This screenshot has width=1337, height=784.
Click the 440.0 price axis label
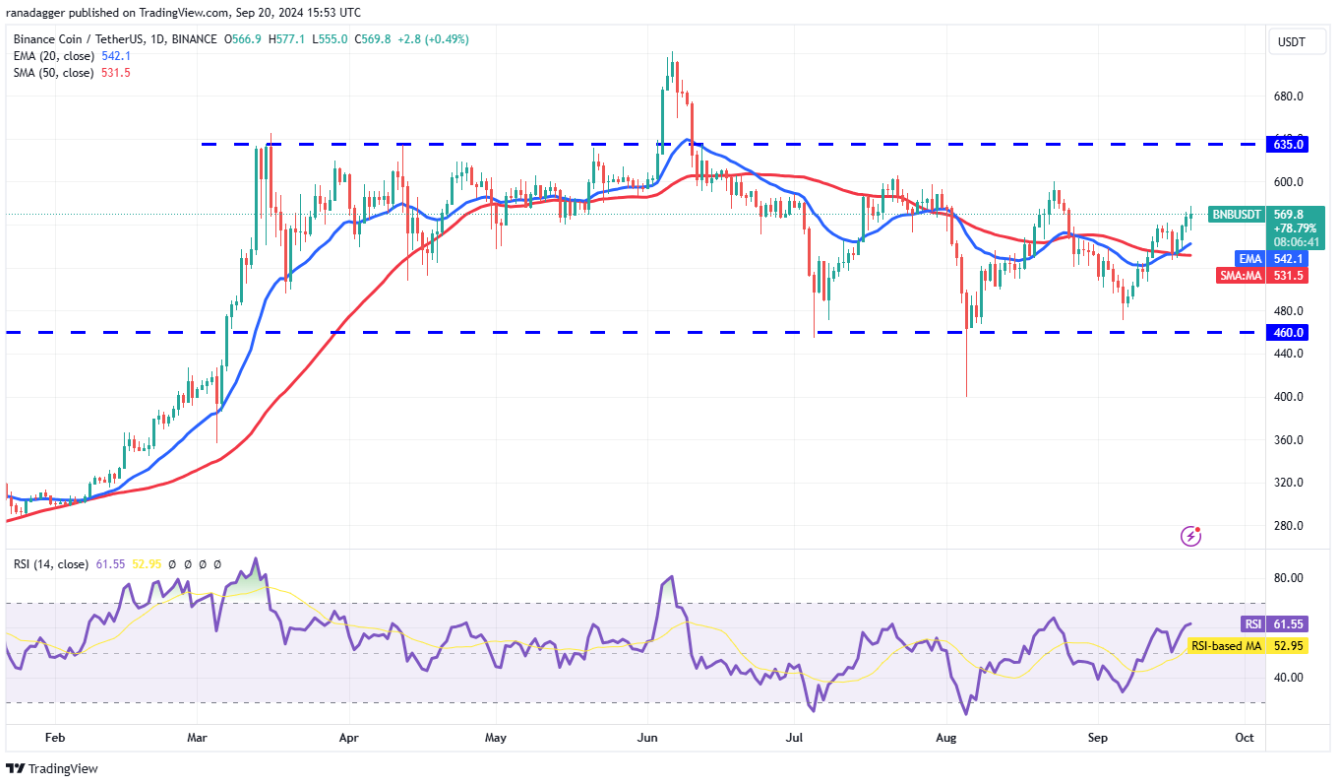click(x=1288, y=354)
